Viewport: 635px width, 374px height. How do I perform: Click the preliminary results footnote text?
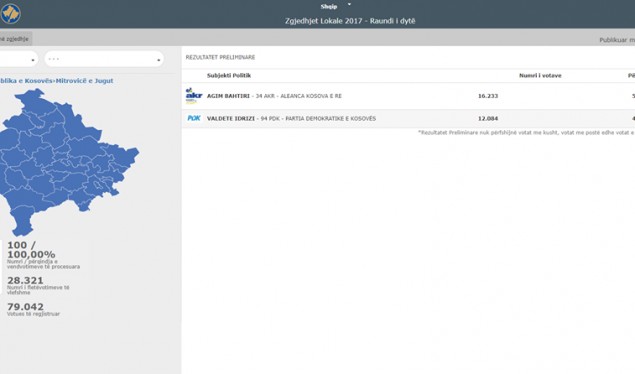(x=526, y=132)
